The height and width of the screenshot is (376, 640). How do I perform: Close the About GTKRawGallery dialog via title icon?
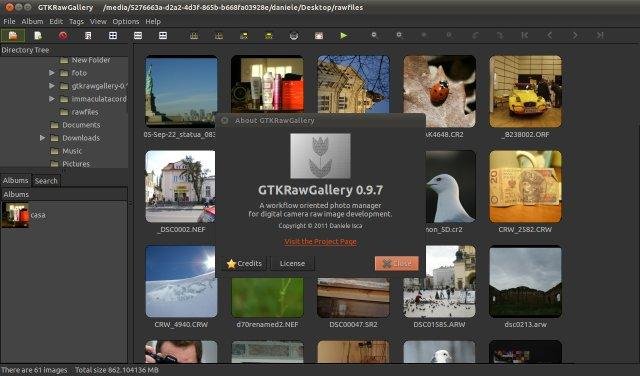tap(224, 120)
